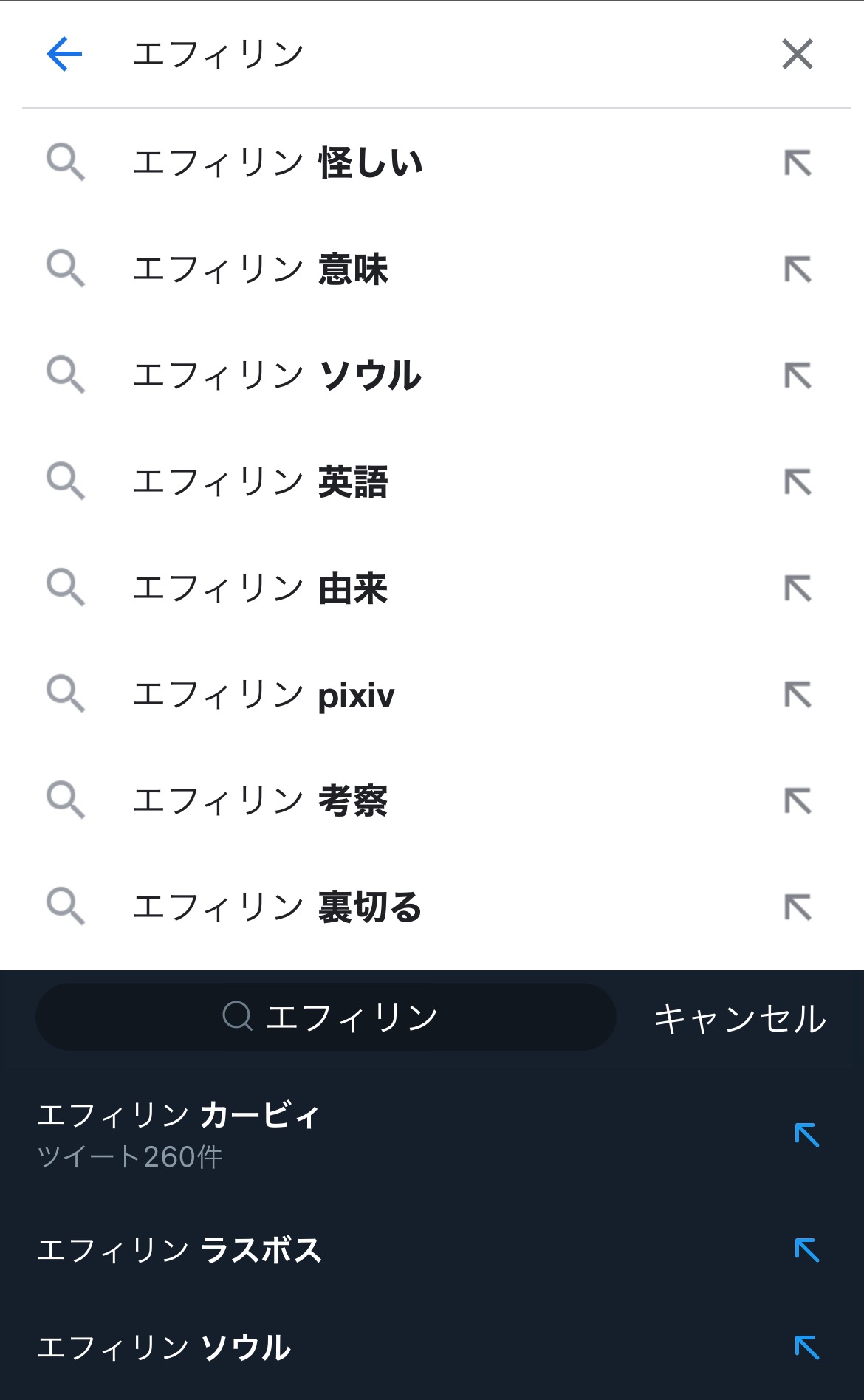Tap the arrow next to エフィリン 英語
Image resolution: width=864 pixels, height=1400 pixels.
tap(798, 482)
